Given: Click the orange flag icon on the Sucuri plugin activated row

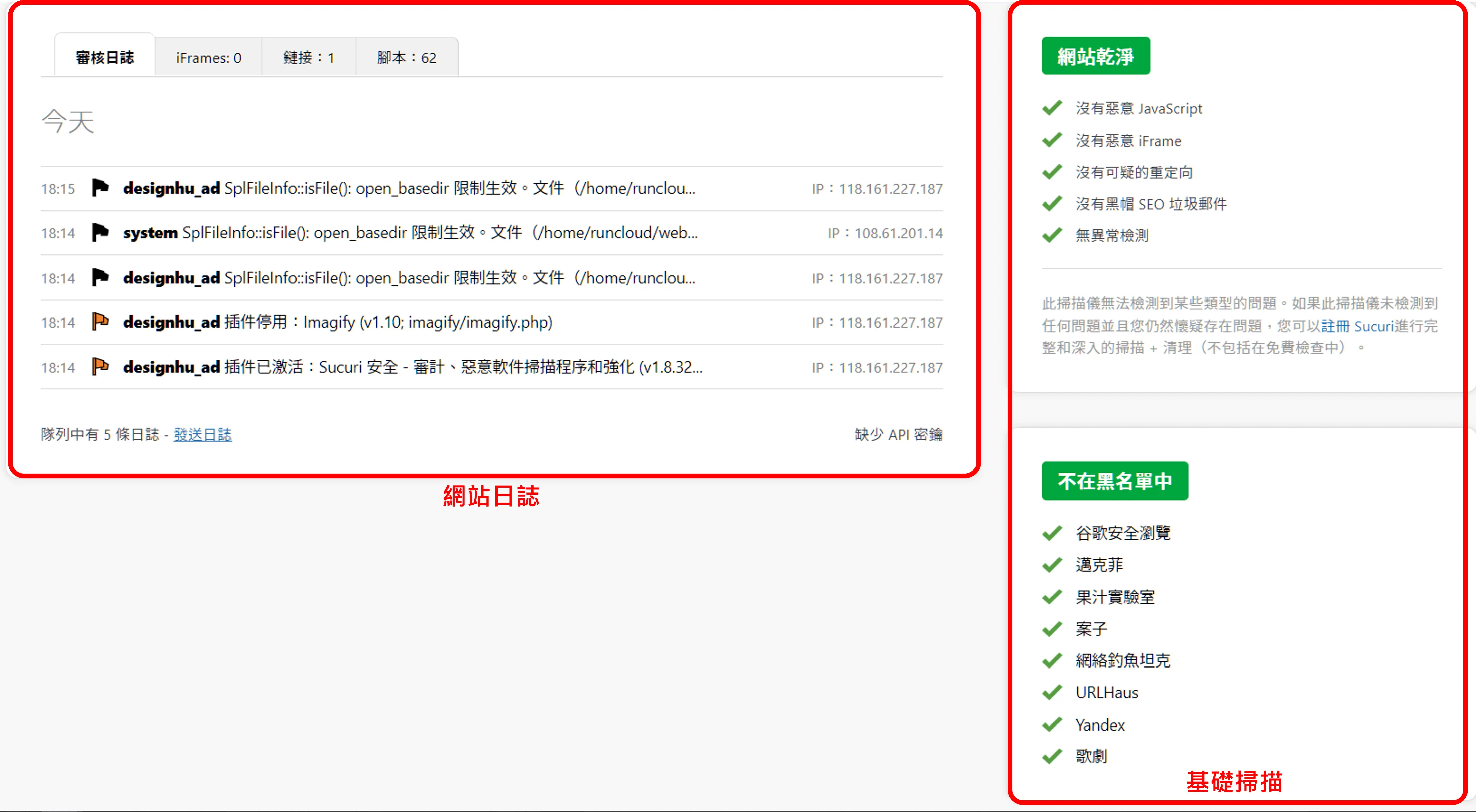Looking at the screenshot, I should pos(100,366).
